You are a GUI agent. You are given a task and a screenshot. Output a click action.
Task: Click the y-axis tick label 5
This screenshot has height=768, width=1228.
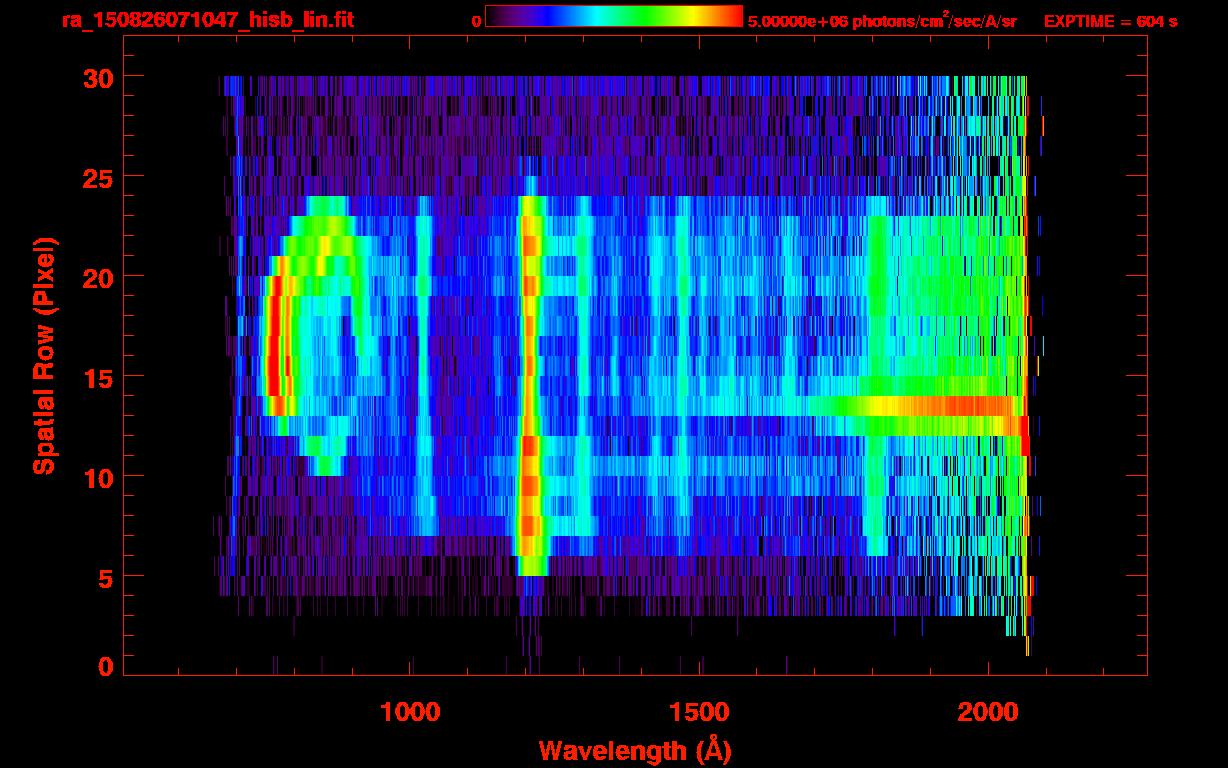[x=105, y=577]
